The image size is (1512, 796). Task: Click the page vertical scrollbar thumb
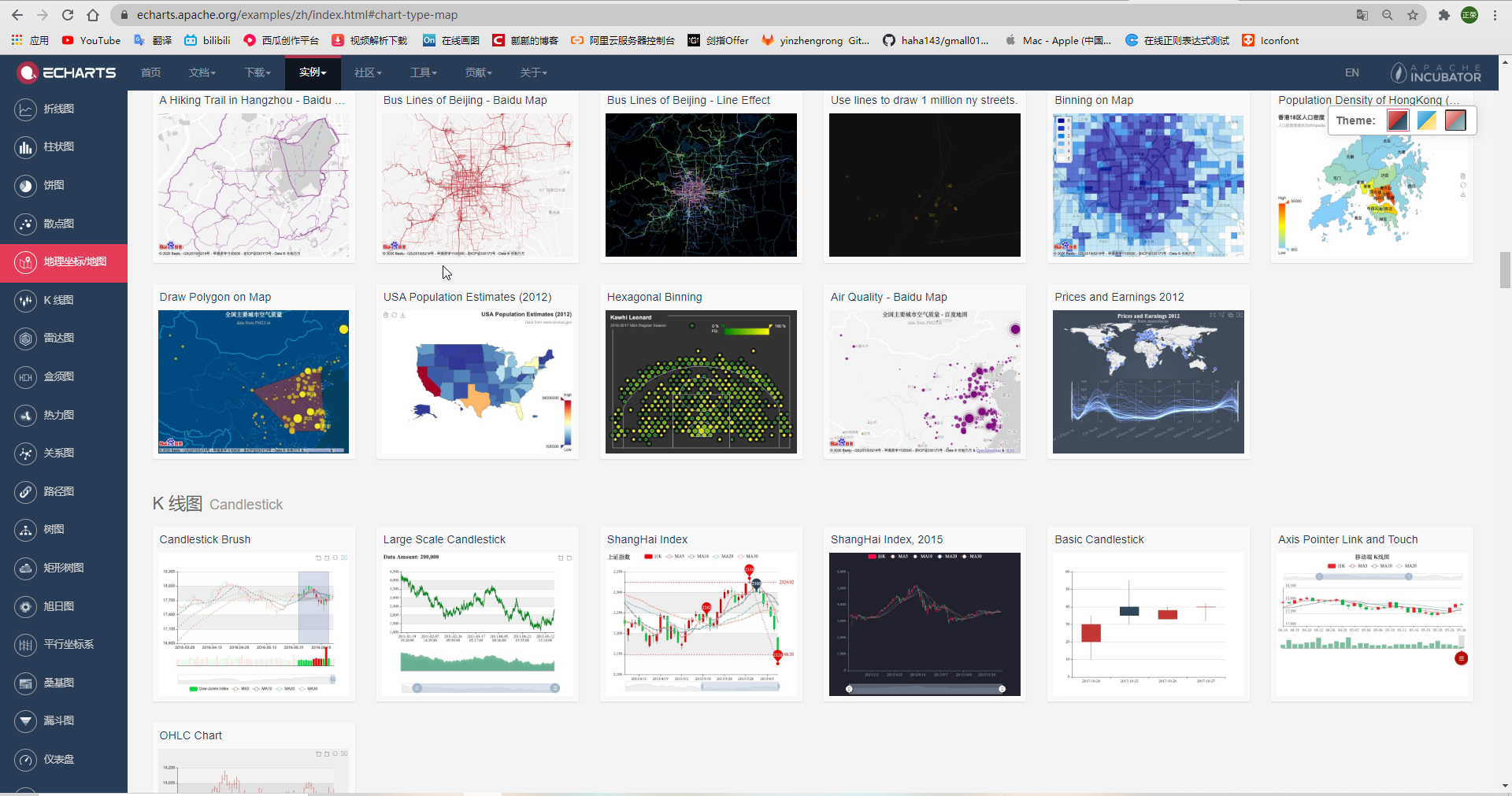1505,271
